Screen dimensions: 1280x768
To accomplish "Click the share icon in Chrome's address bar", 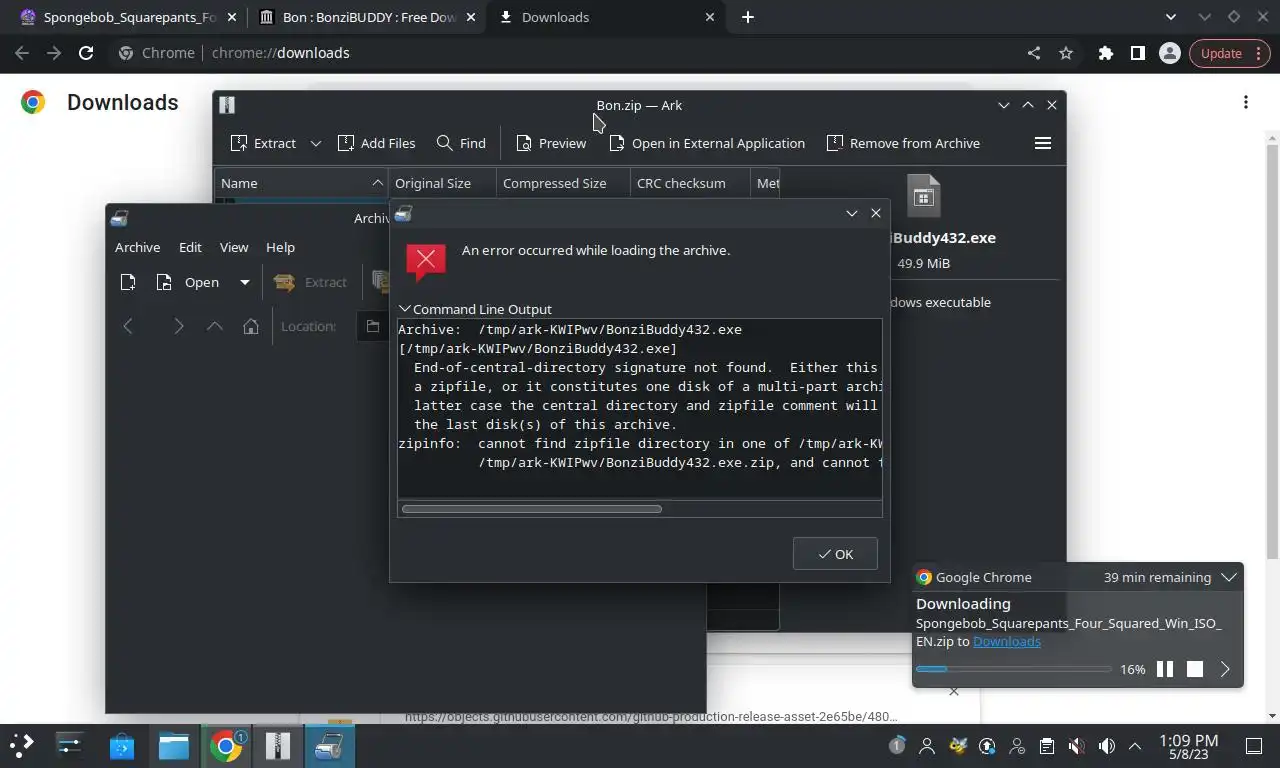I will (1034, 53).
